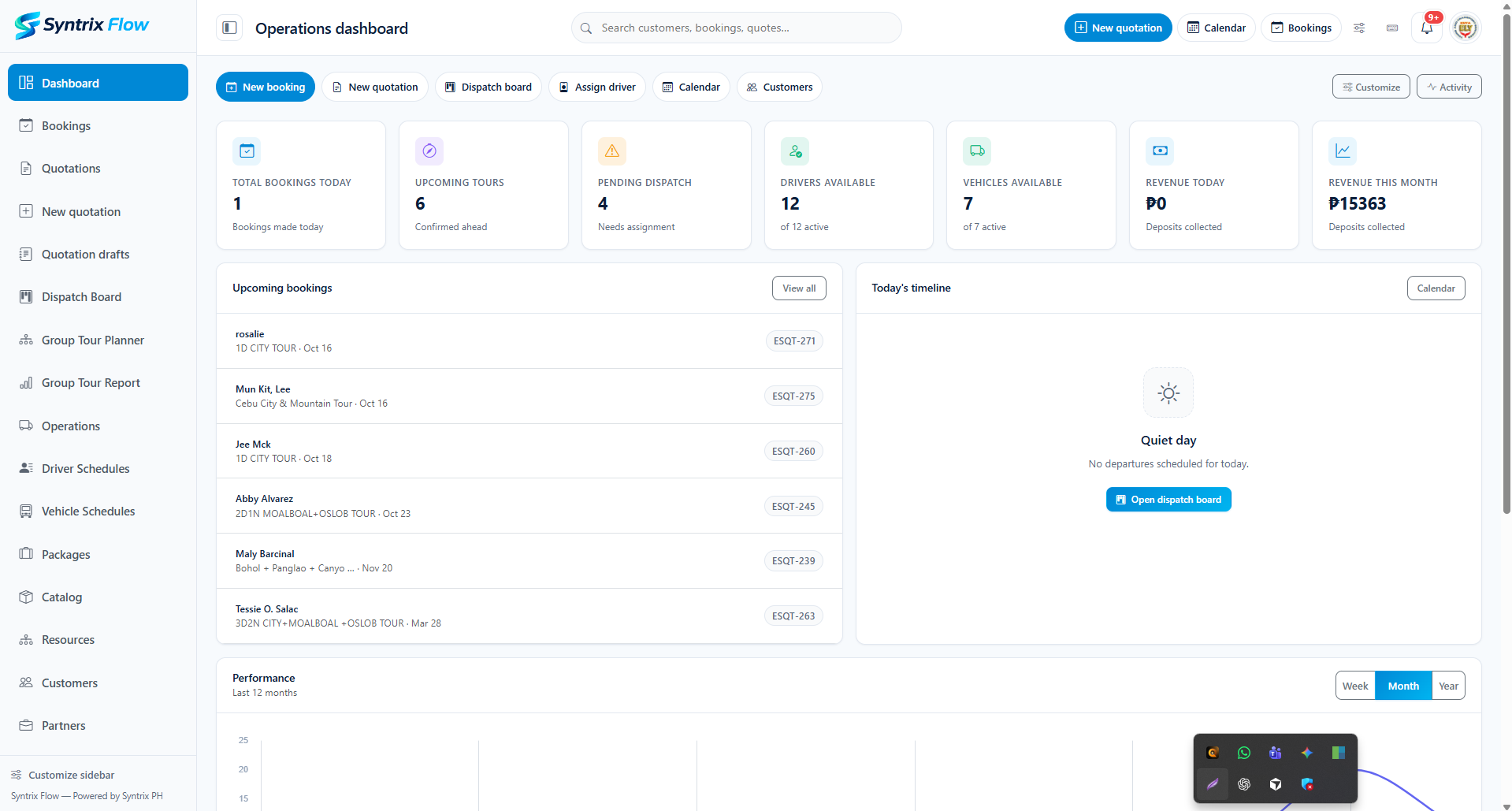
Task: Open Group Tour Planner sidebar item
Action: coord(98,340)
